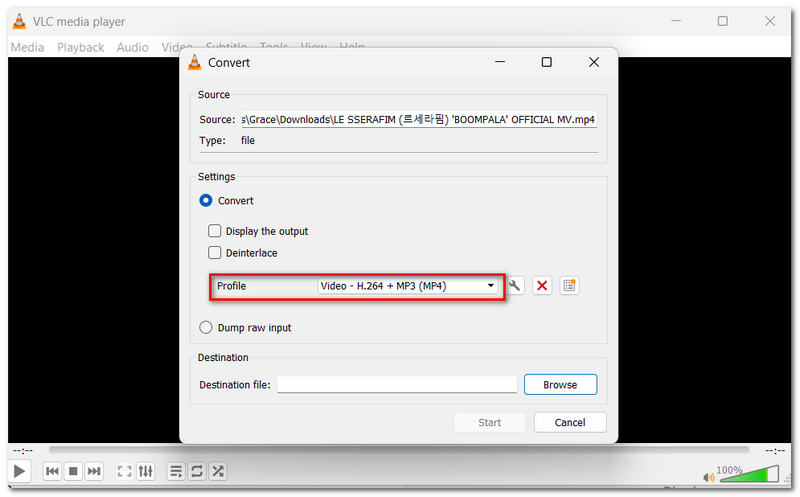This screenshot has height=497, width=800.
Task: Stop playback in VLC main window
Action: (73, 471)
